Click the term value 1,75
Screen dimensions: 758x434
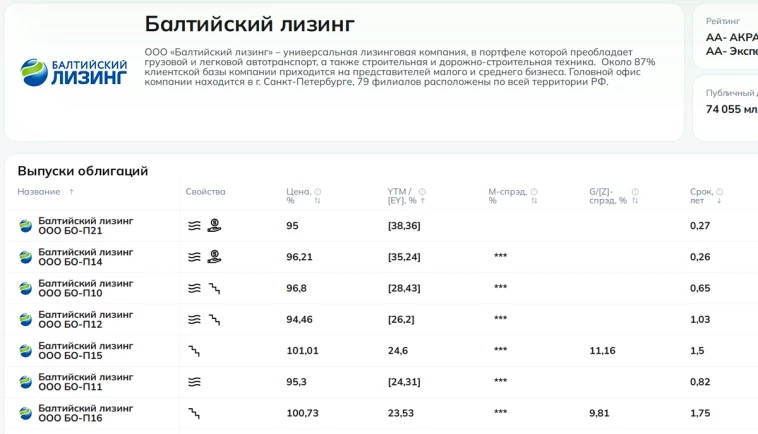[x=700, y=413]
